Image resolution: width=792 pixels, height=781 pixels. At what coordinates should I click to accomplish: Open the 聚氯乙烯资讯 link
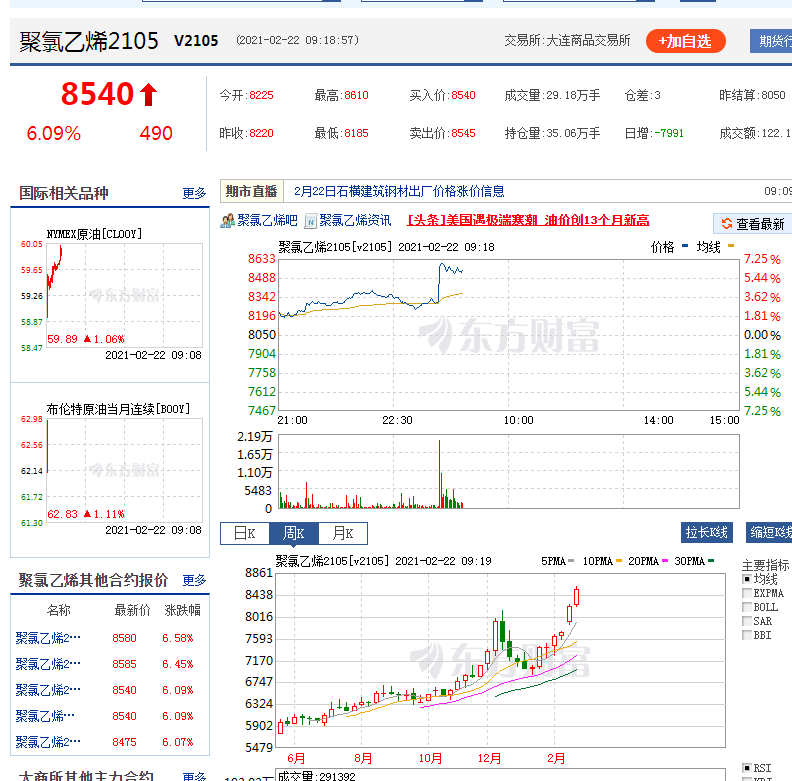[355, 220]
